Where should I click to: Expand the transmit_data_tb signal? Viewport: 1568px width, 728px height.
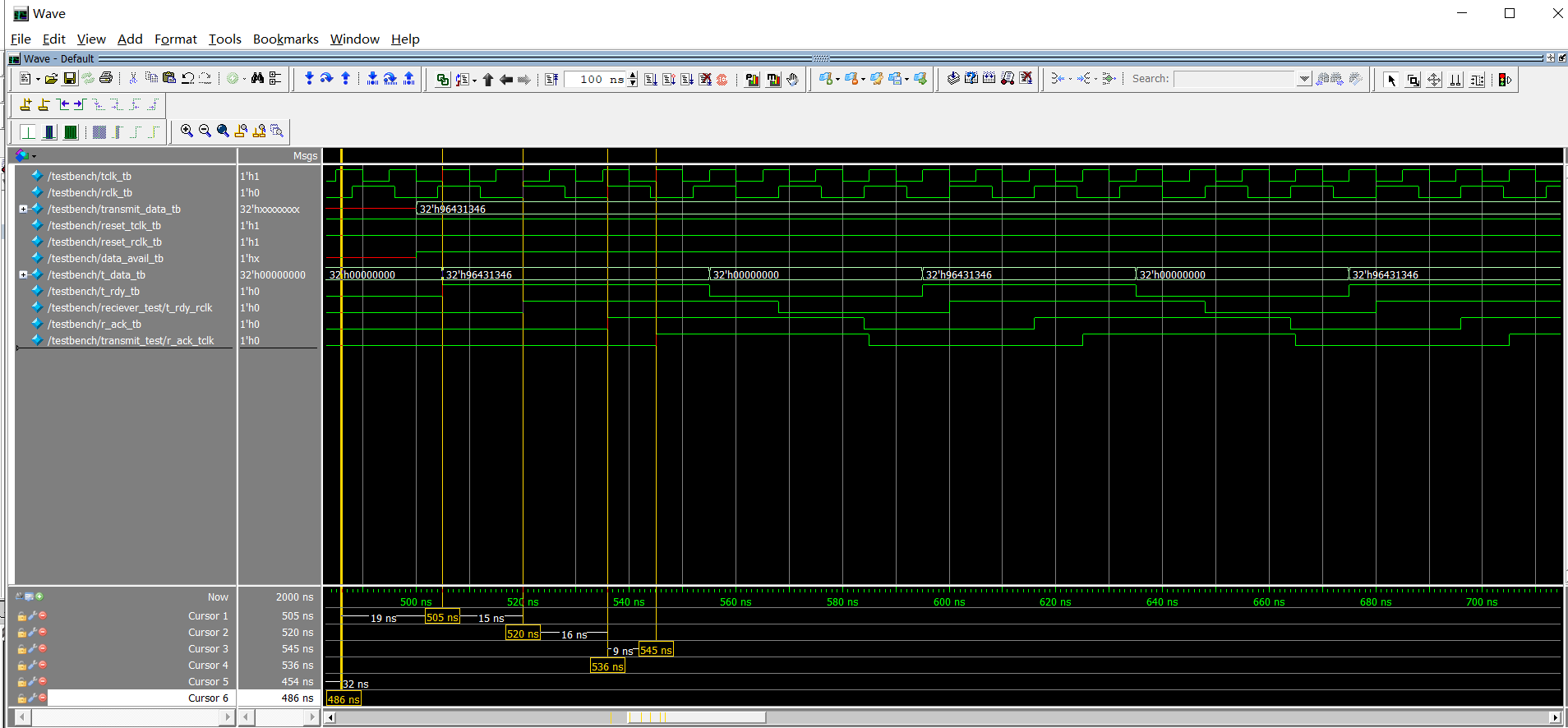[x=23, y=209]
